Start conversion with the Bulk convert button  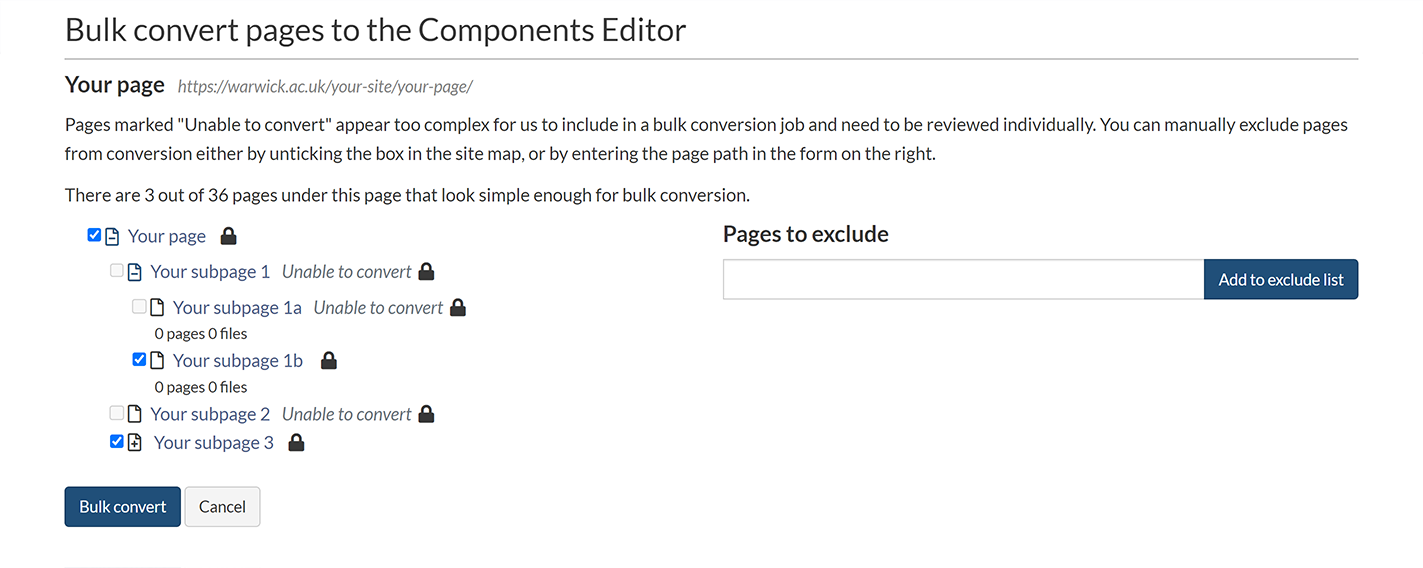122,507
